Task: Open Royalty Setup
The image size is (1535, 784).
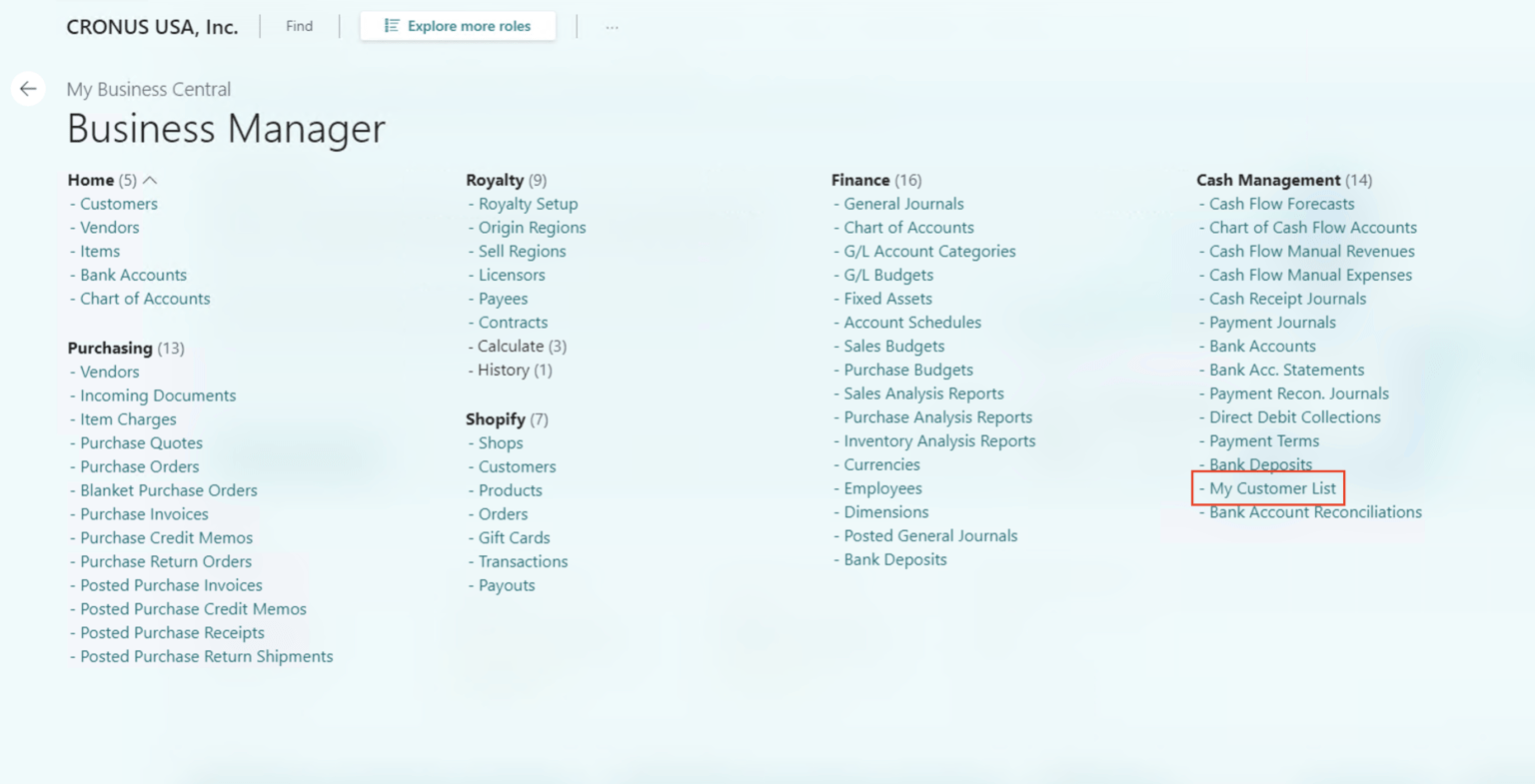Action: [528, 203]
